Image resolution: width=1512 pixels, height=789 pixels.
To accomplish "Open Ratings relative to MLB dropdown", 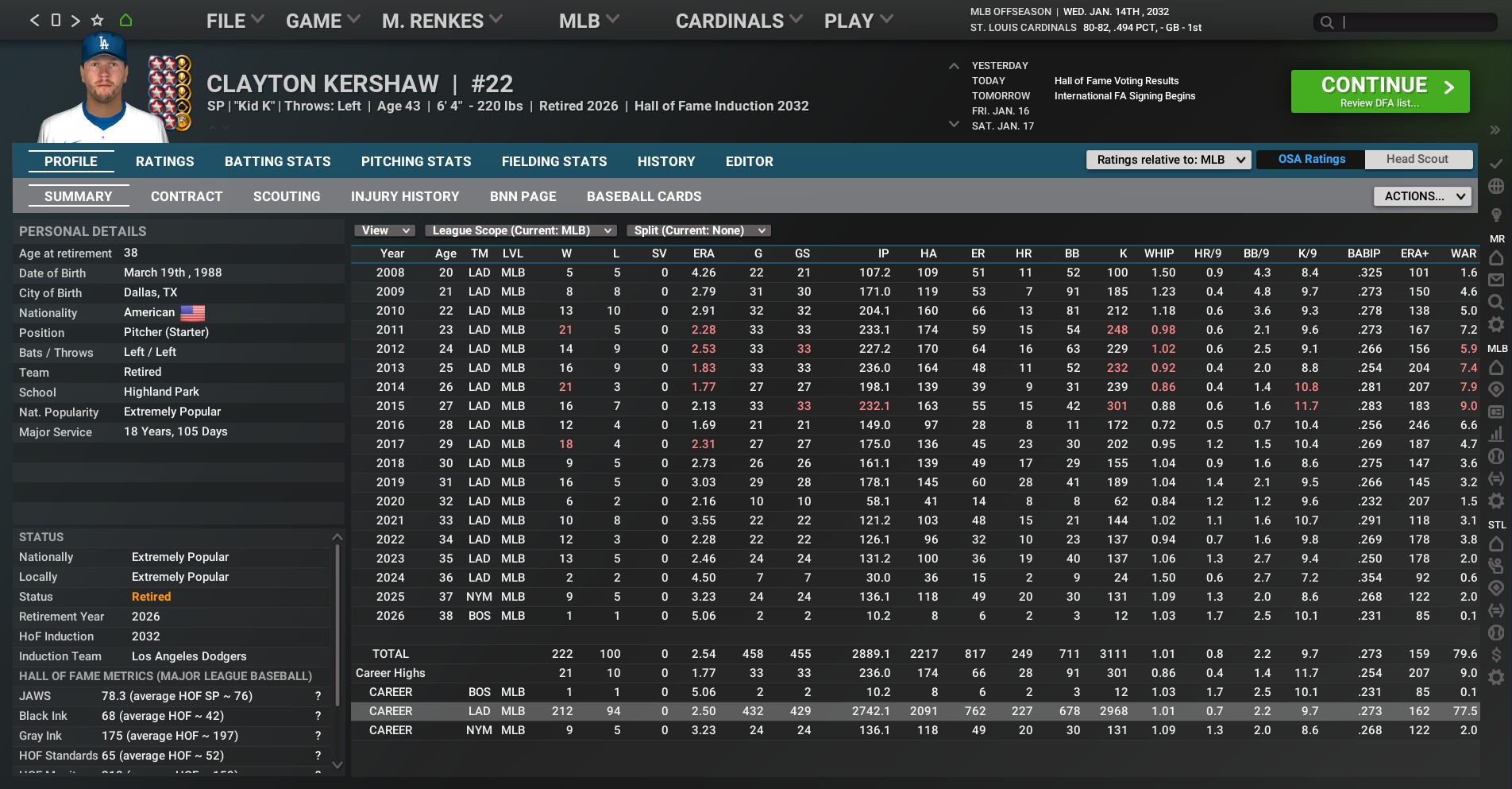I will click(x=1168, y=160).
